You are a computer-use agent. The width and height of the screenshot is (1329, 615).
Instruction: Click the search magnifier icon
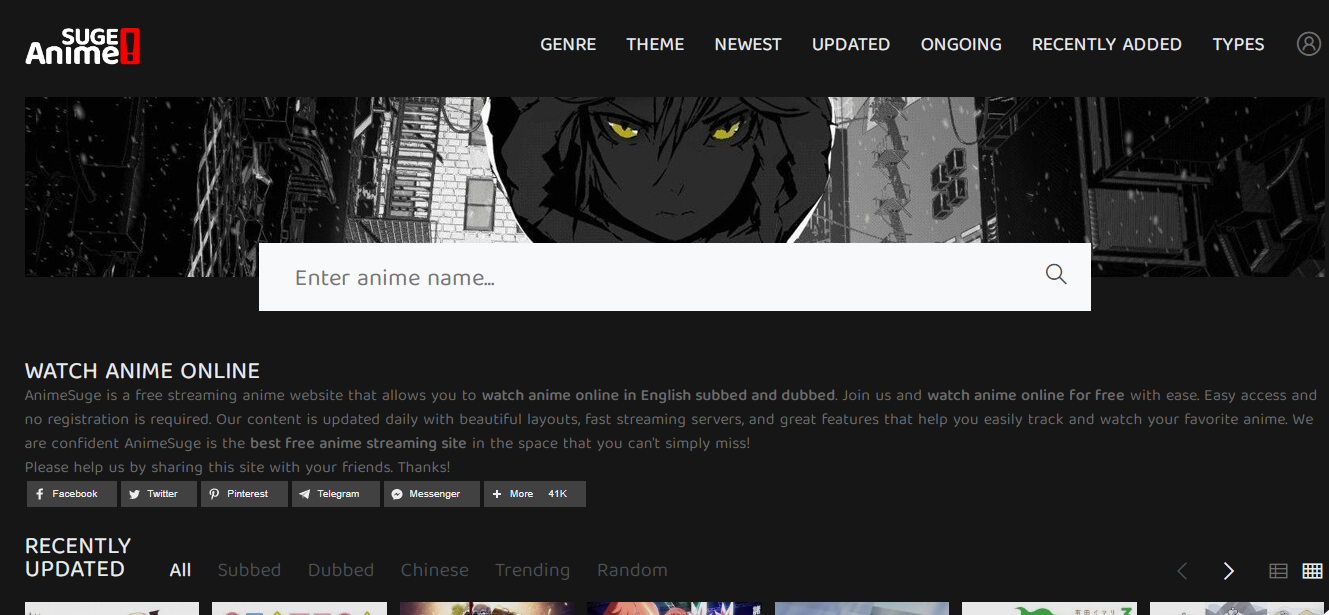pyautogui.click(x=1056, y=274)
